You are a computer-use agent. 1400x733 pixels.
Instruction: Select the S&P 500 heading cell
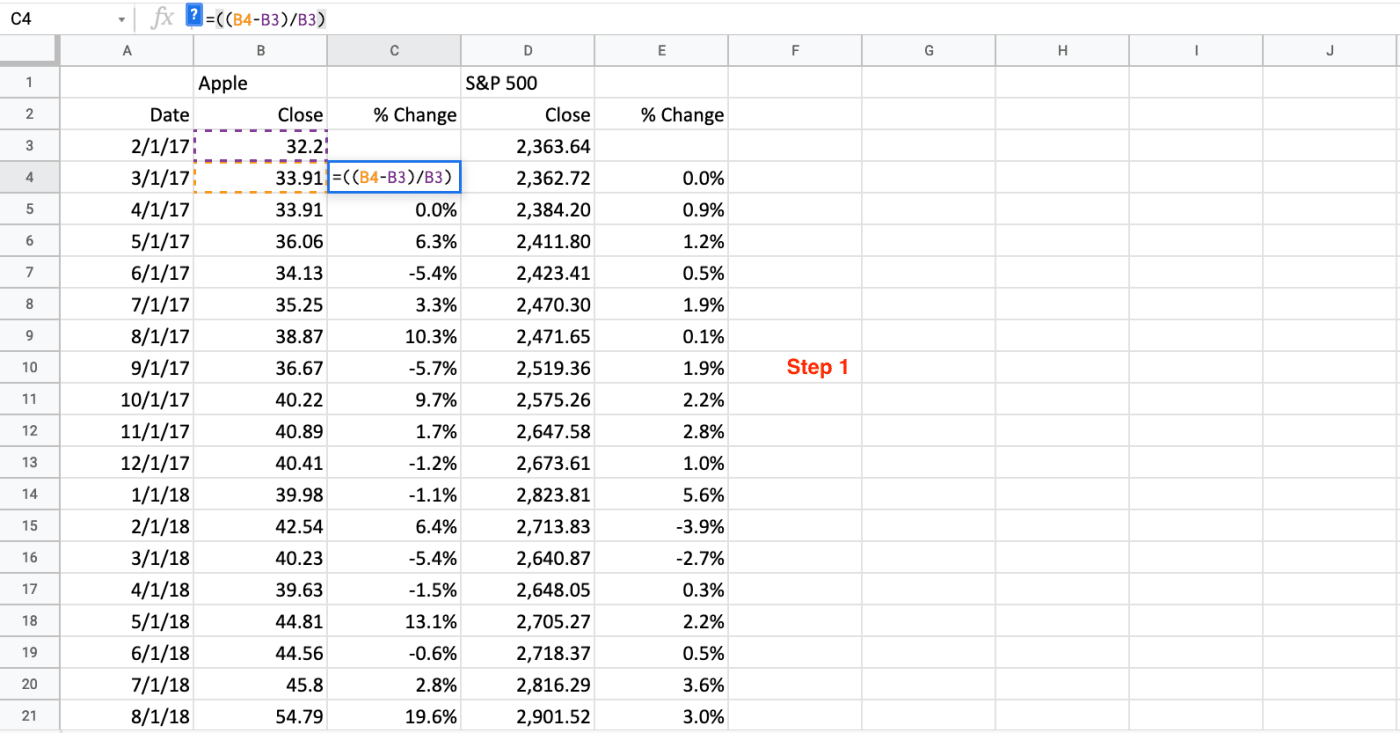click(x=527, y=83)
